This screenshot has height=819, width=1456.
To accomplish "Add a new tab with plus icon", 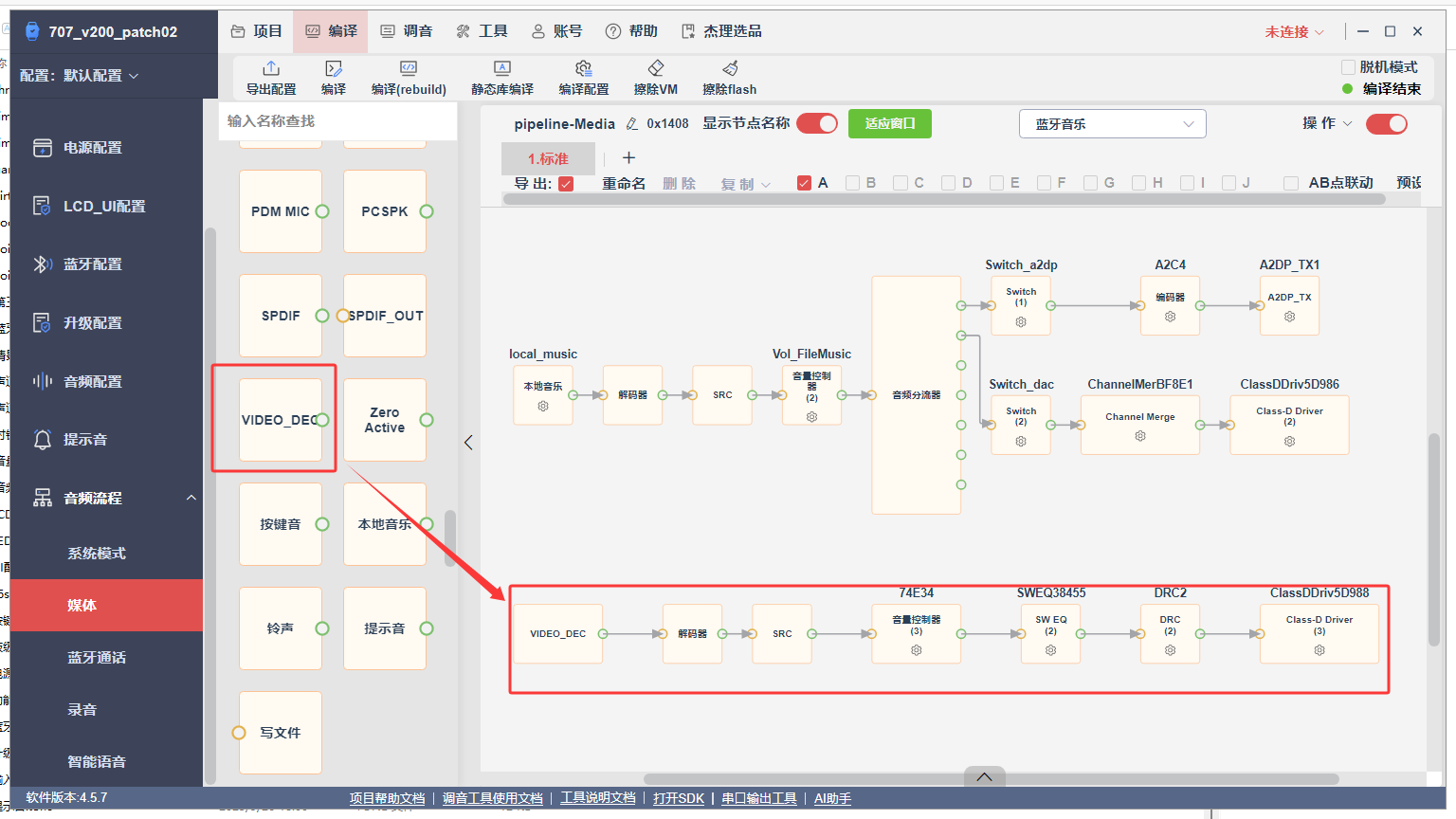I will pos(628,158).
